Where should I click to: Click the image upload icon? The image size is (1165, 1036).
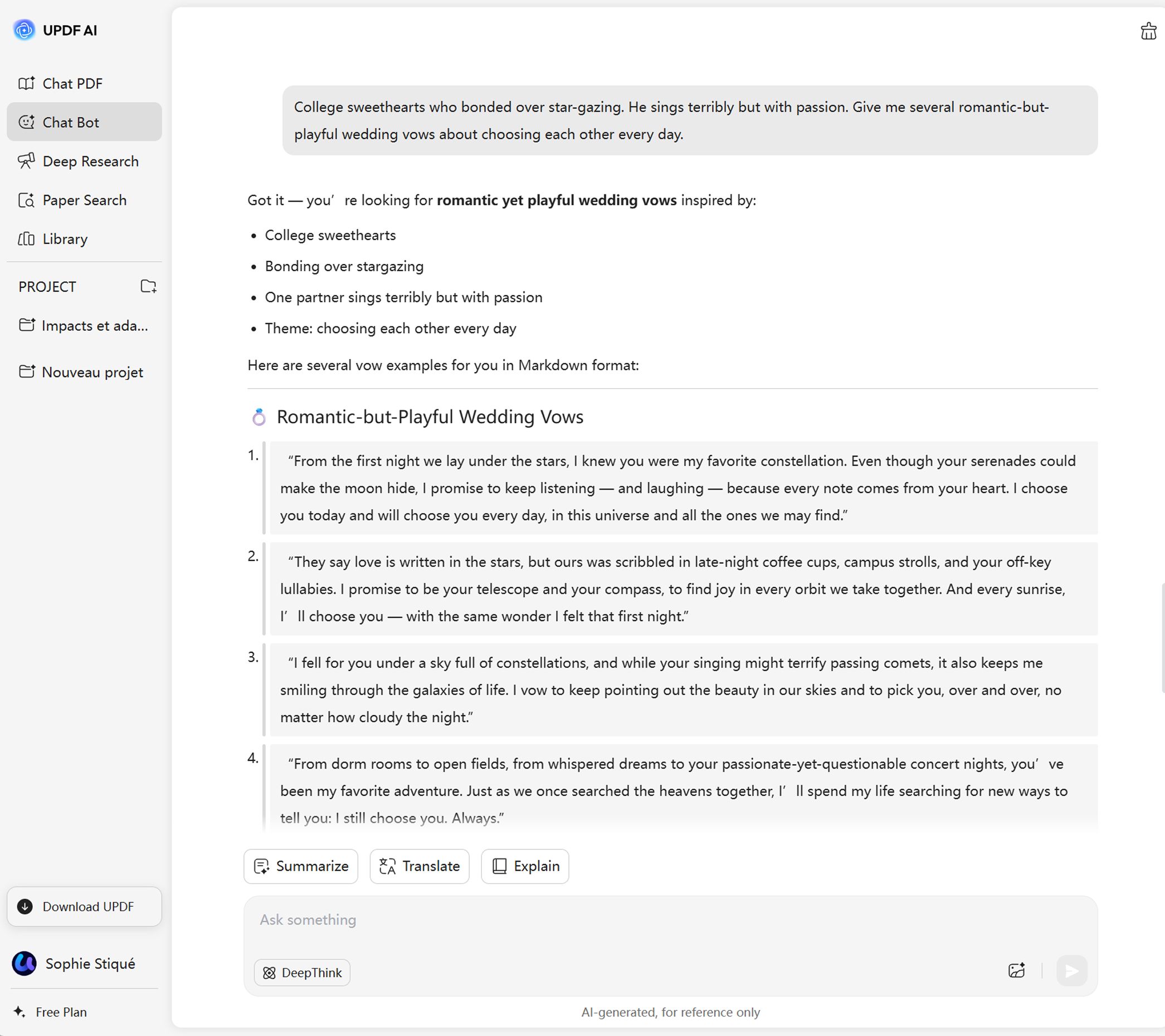point(1016,970)
